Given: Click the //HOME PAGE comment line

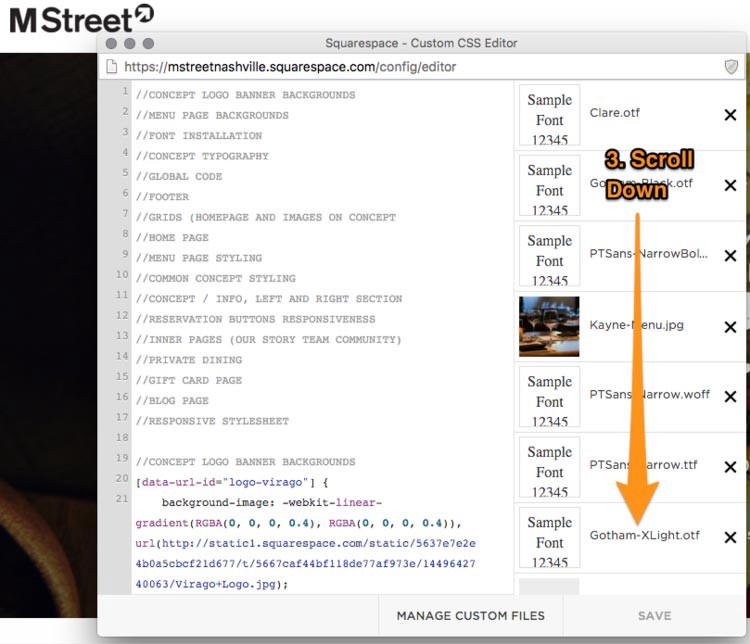Looking at the screenshot, I should click(172, 237).
